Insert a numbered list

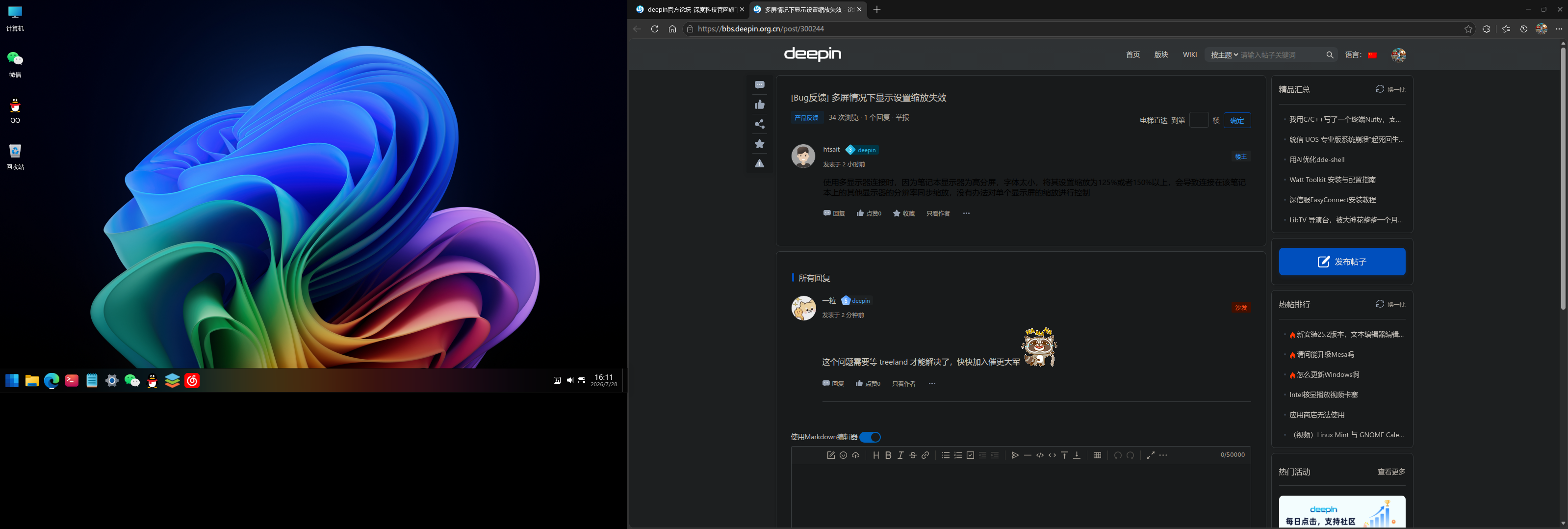(x=957, y=455)
